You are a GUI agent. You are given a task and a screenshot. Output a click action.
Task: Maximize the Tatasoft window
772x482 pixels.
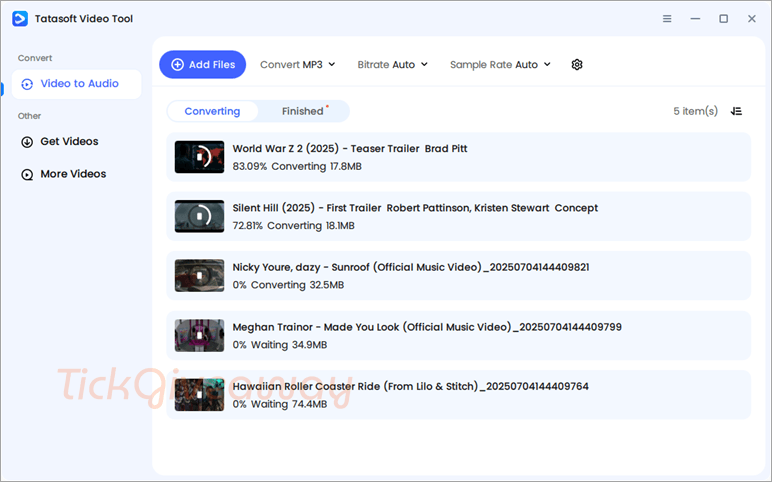point(723,19)
